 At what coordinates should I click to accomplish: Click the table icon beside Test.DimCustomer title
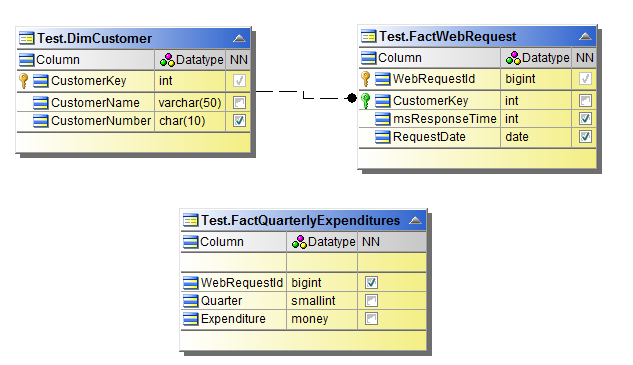click(x=27, y=38)
